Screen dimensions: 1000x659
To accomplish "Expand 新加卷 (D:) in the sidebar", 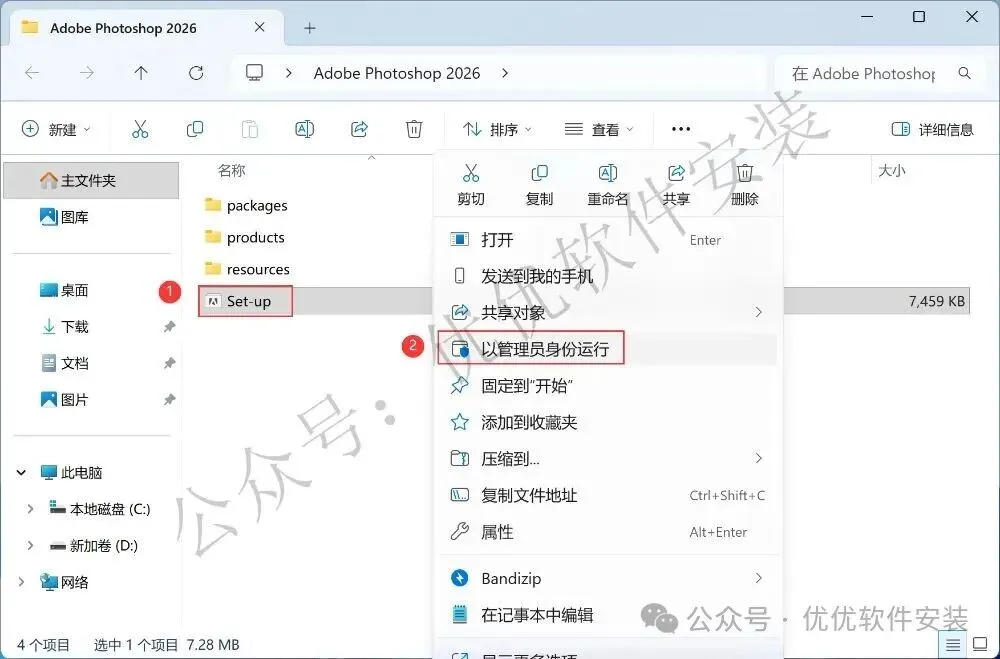I will click(x=30, y=545).
